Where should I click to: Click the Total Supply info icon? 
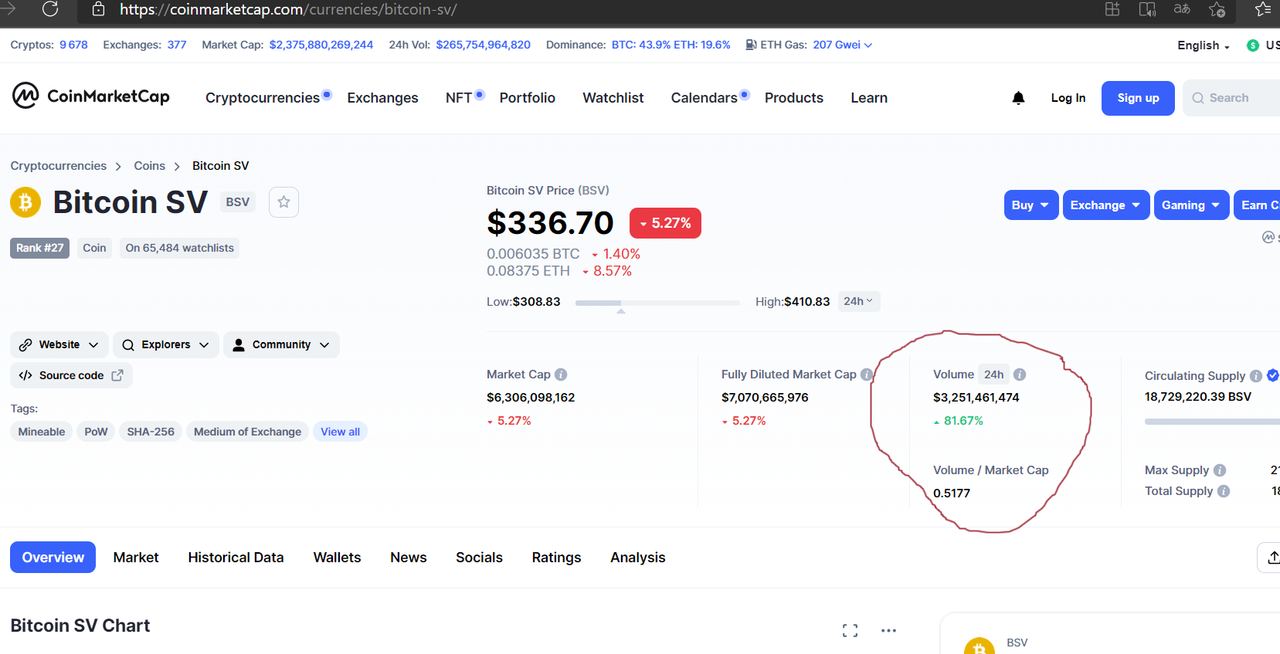click(1224, 491)
